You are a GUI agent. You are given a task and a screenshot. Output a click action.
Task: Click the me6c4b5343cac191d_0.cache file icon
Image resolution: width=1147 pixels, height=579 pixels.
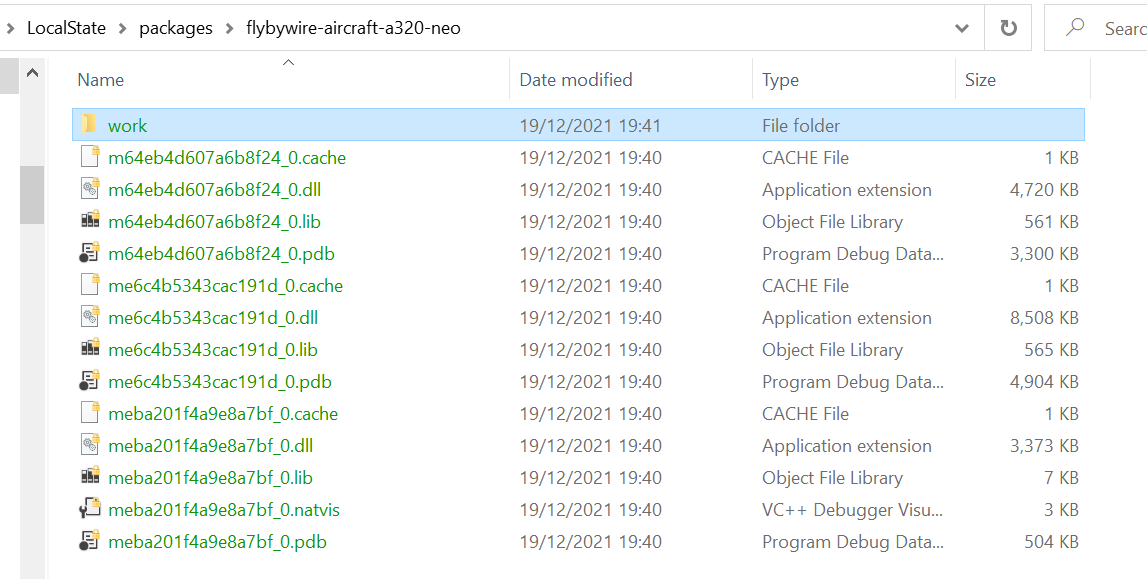88,285
